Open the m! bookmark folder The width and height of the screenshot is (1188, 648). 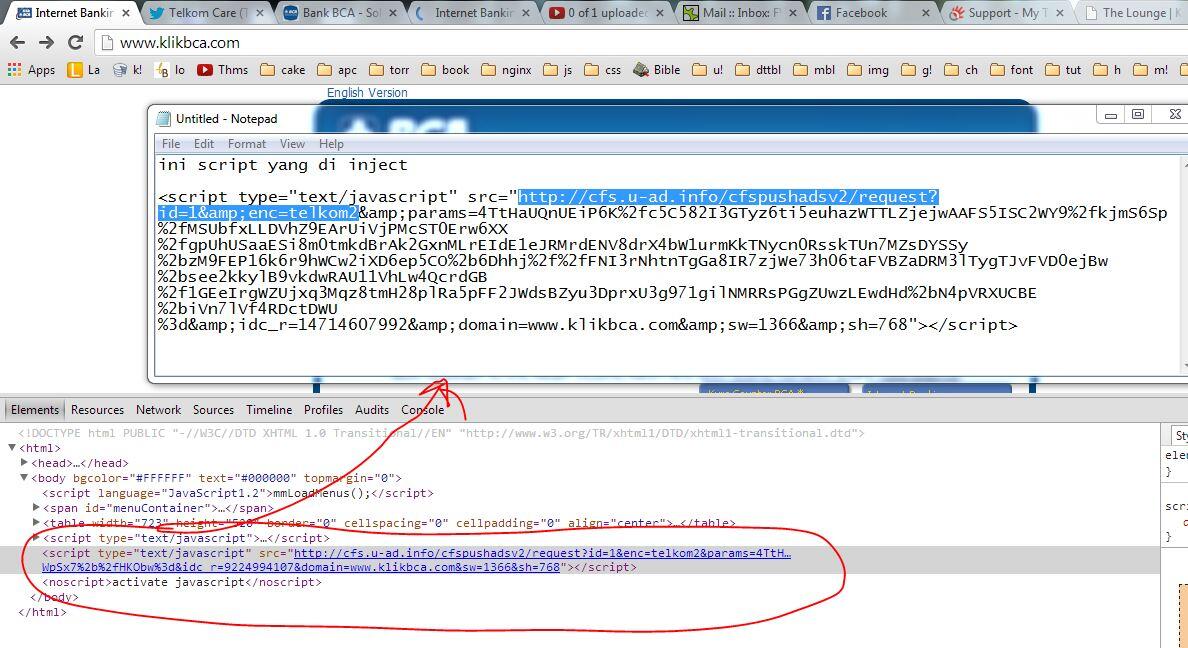pos(1150,70)
